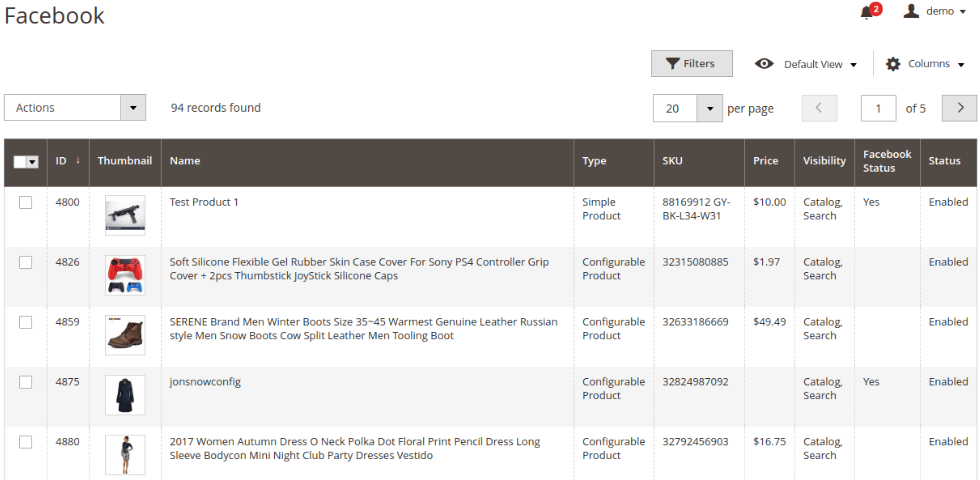The width and height of the screenshot is (980, 480).
Task: Select the checkbox for product 4859
Action: coord(26,322)
